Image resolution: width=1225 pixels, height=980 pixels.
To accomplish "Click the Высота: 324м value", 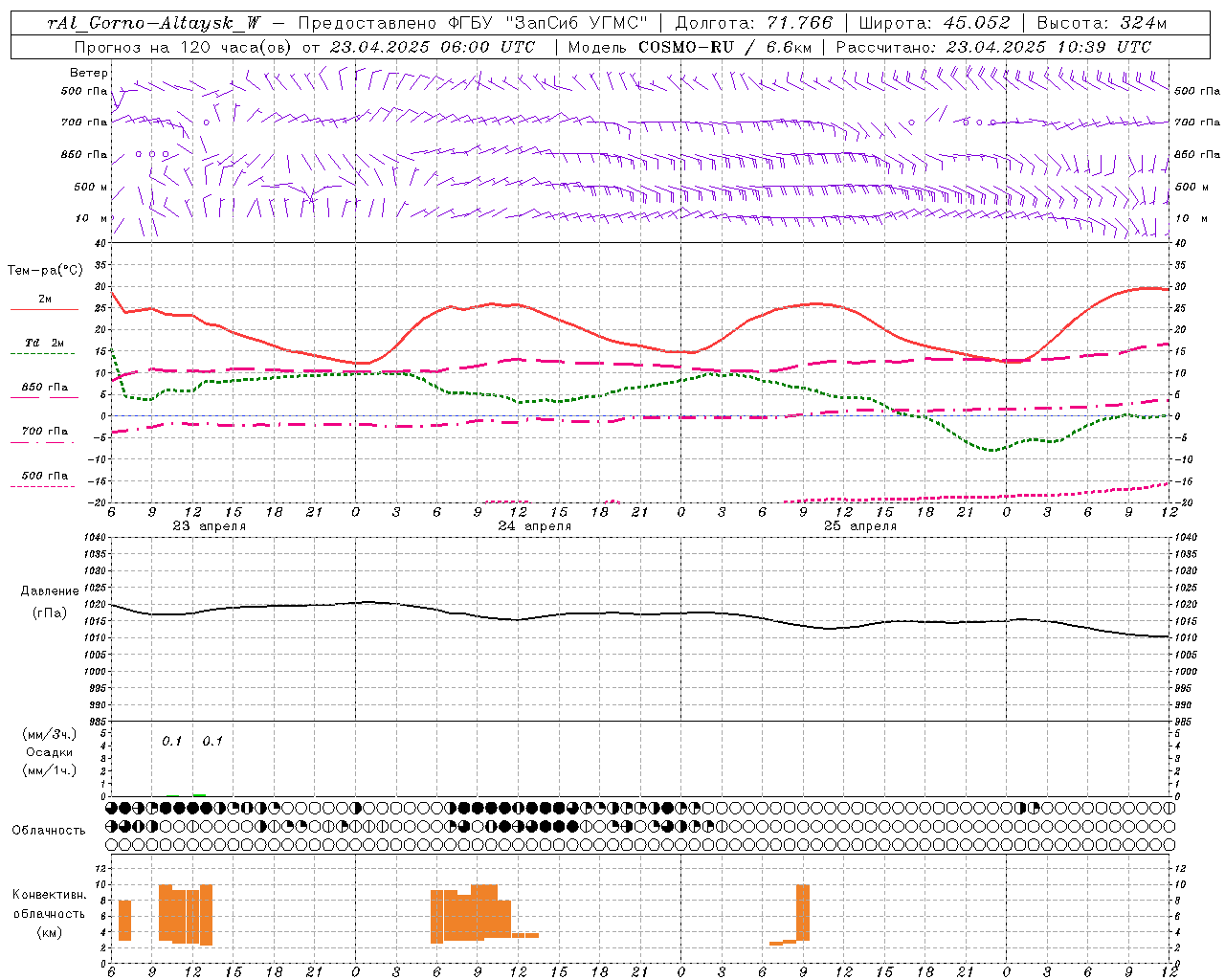I will coord(1101,24).
